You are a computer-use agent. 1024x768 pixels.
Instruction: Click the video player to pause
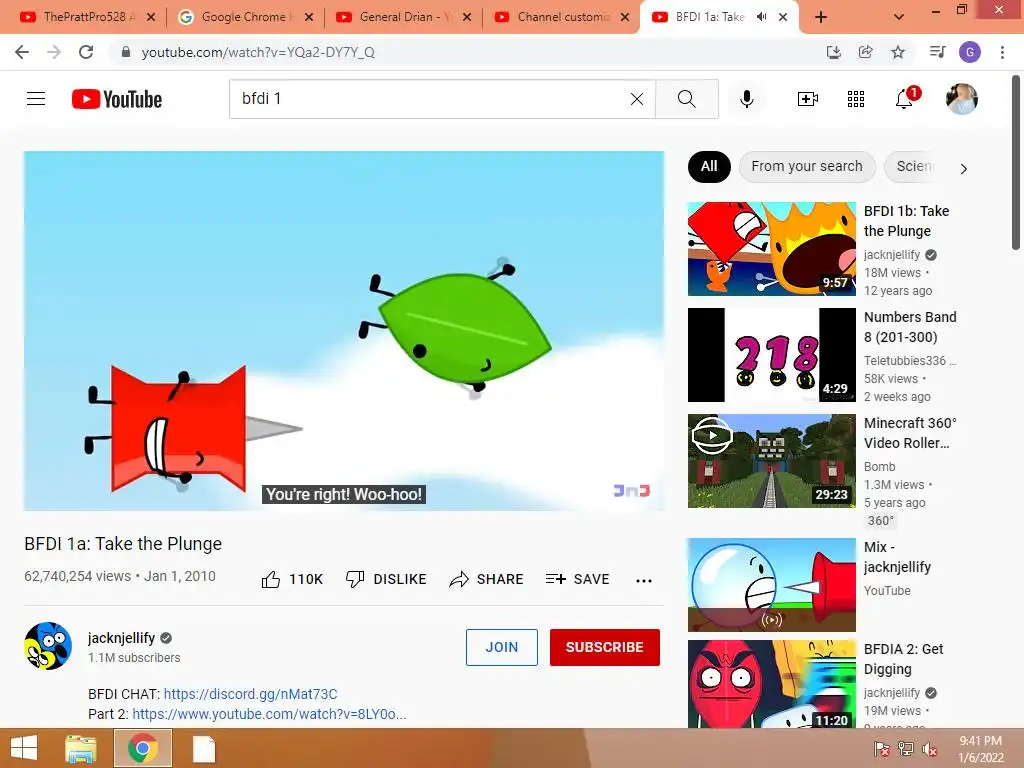click(x=344, y=330)
